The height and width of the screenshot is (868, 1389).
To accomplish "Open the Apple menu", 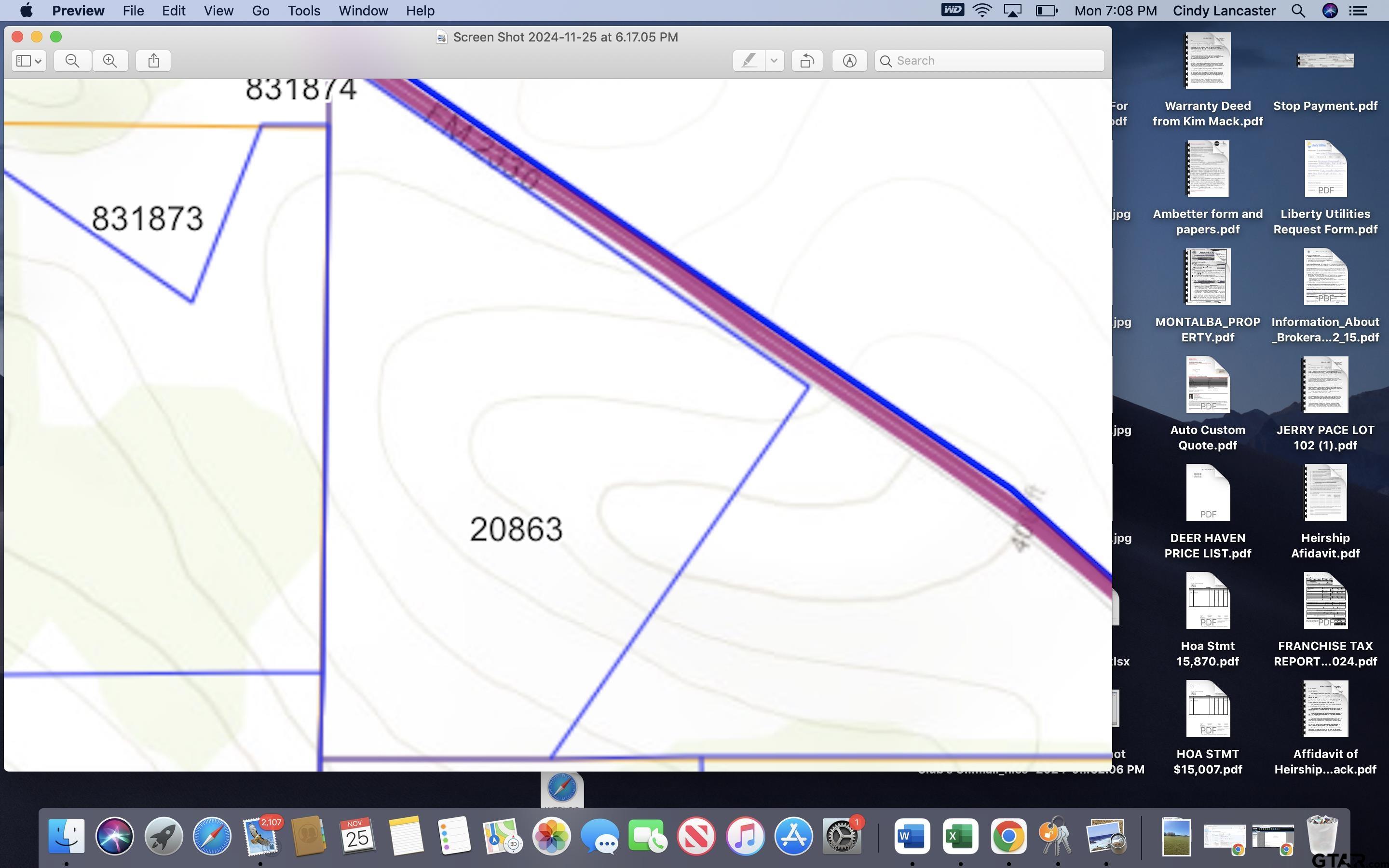I will tap(26, 10).
